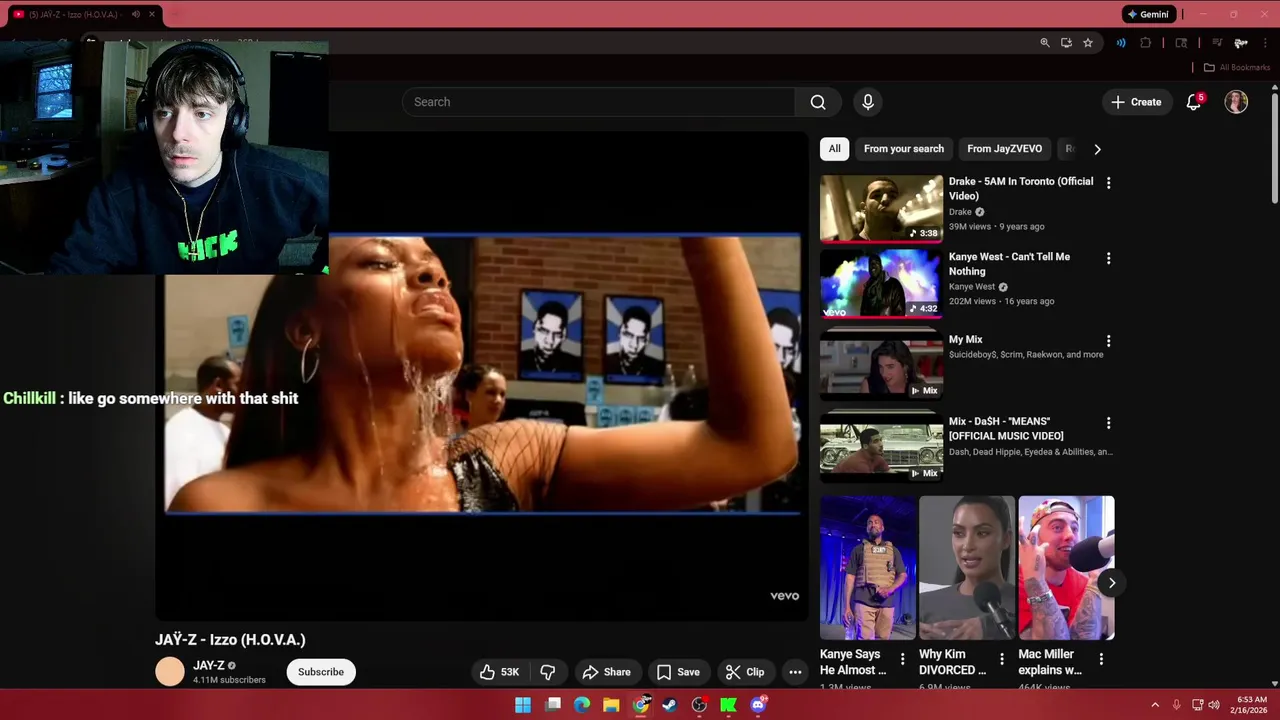Open Chrome profile icon in toolbar

pos(1240,43)
